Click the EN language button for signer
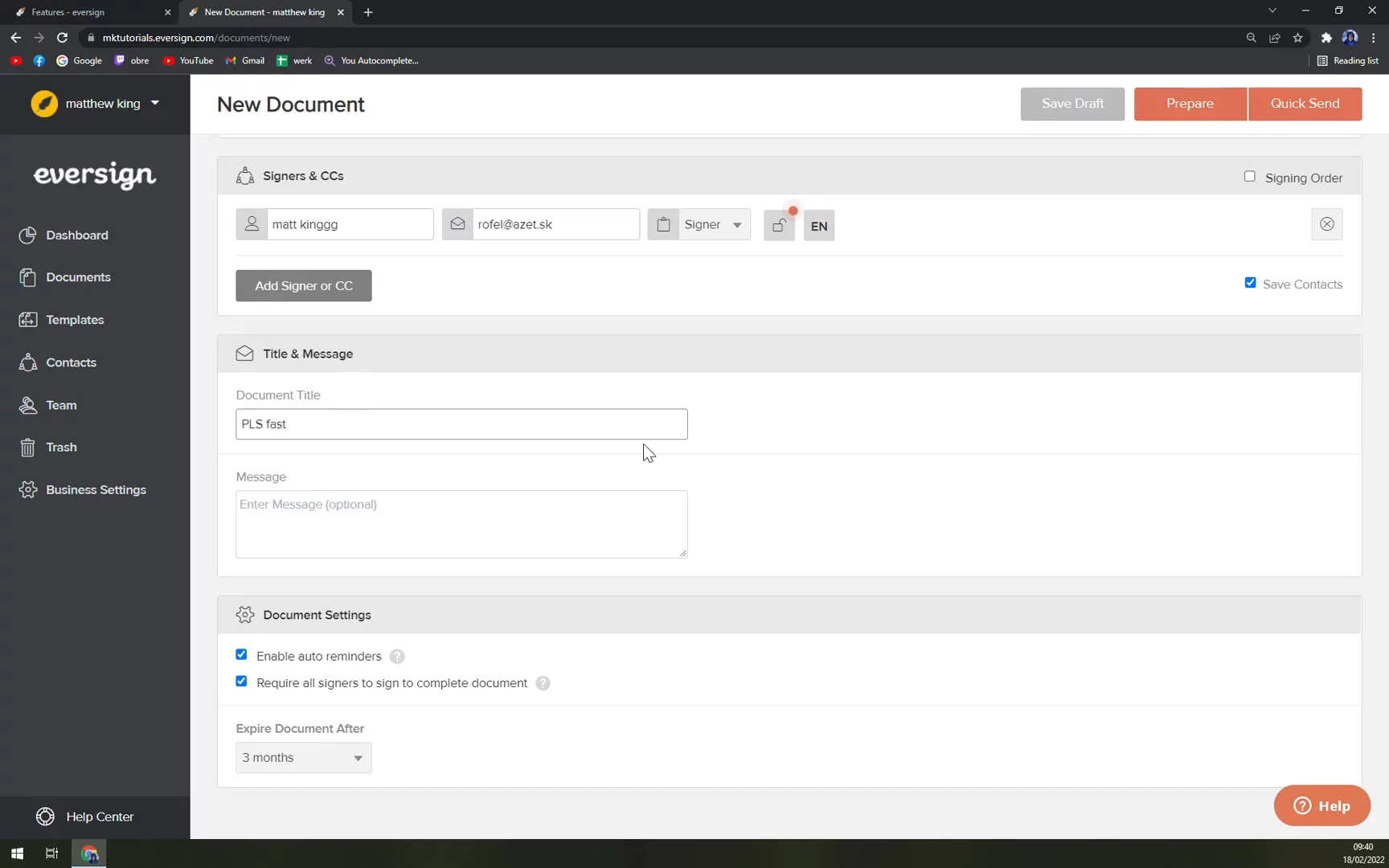 coord(818,226)
